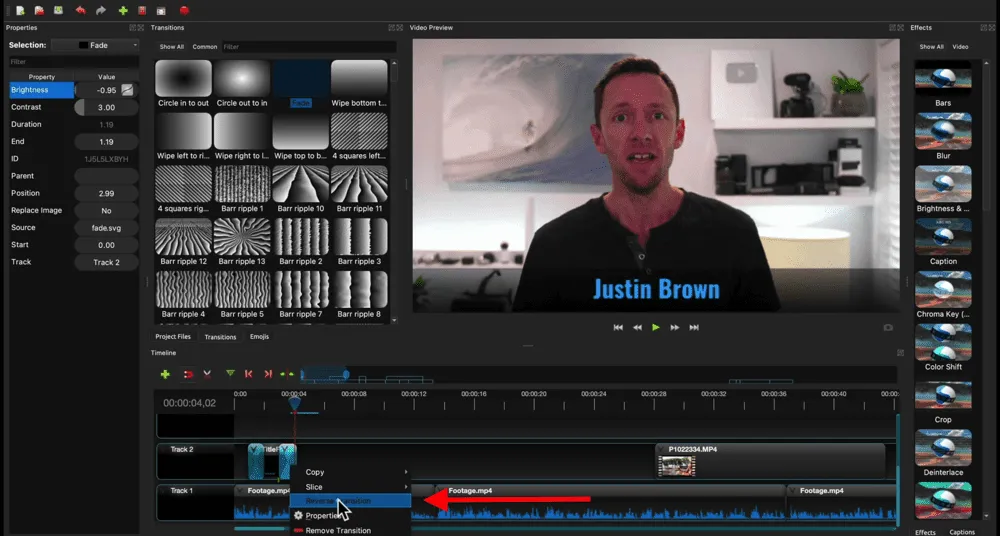Toggle the magnet Snapping tool on the timeline
This screenshot has height=536, width=1000.
point(187,374)
